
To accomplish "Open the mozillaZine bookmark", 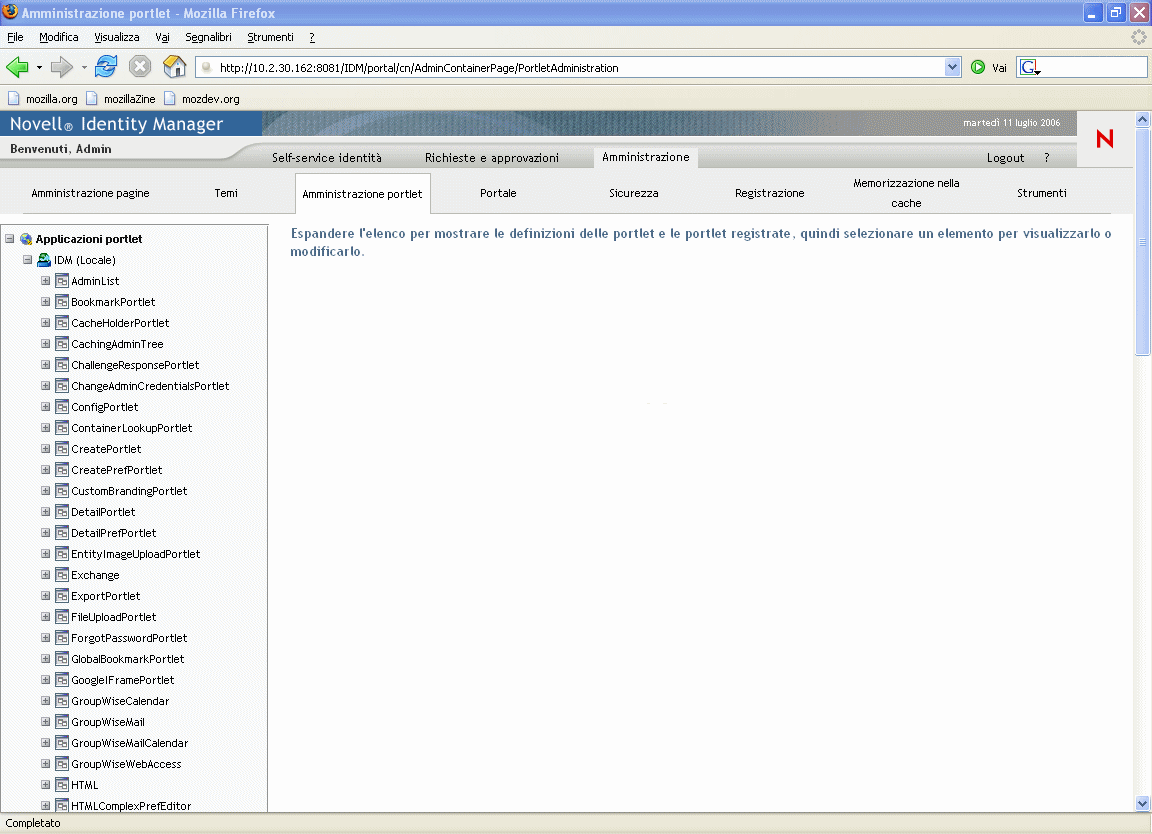I will [121, 98].
